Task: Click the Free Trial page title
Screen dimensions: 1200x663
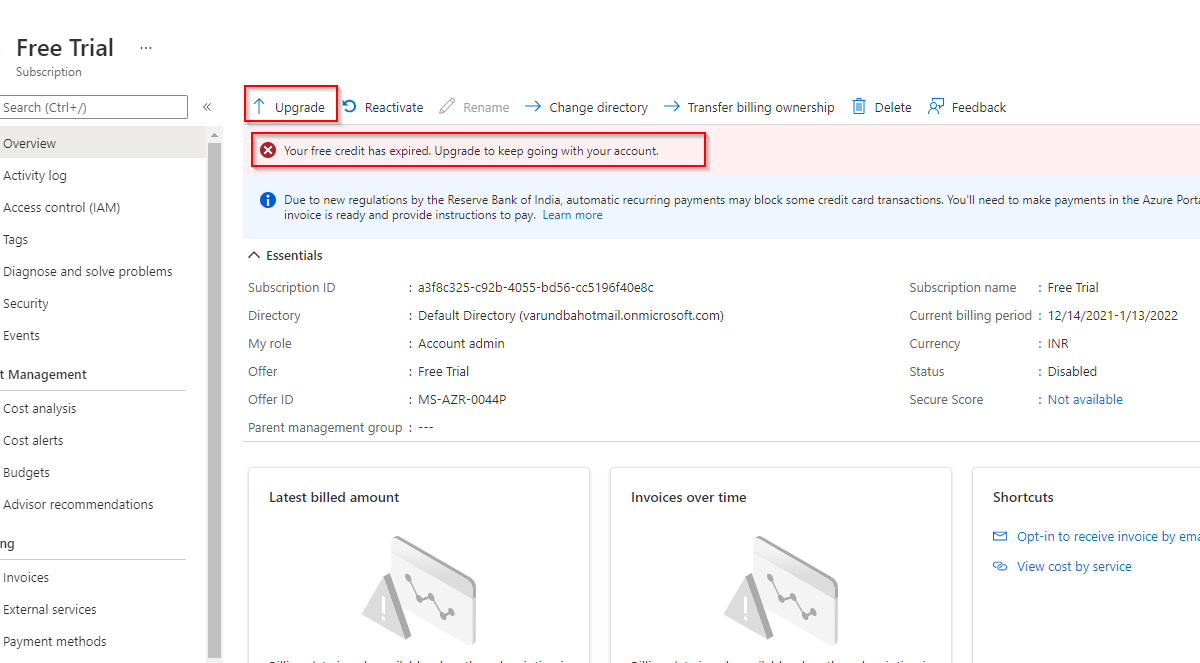Action: click(x=65, y=47)
